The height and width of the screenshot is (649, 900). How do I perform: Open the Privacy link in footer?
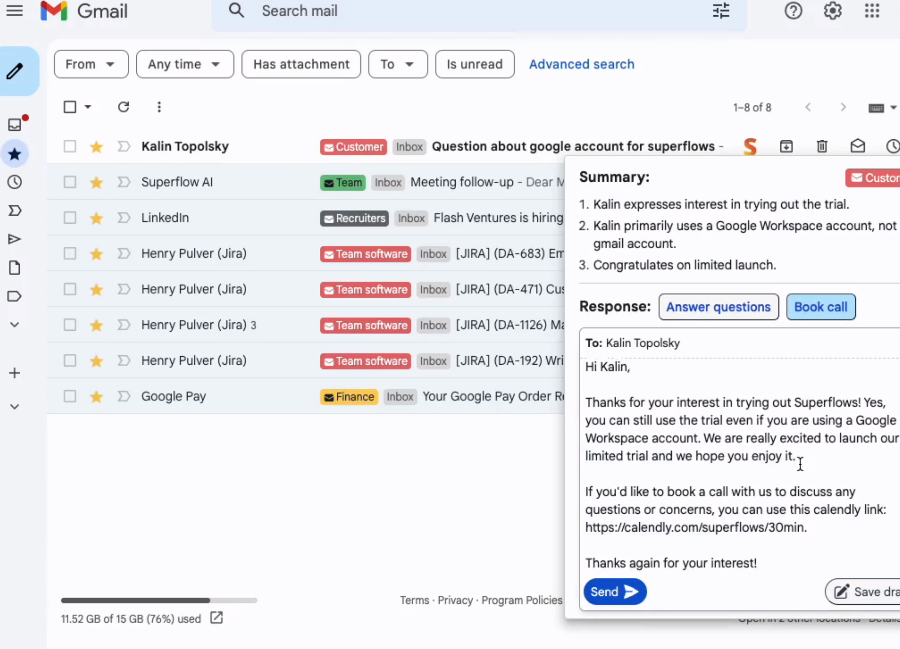pyautogui.click(x=455, y=600)
